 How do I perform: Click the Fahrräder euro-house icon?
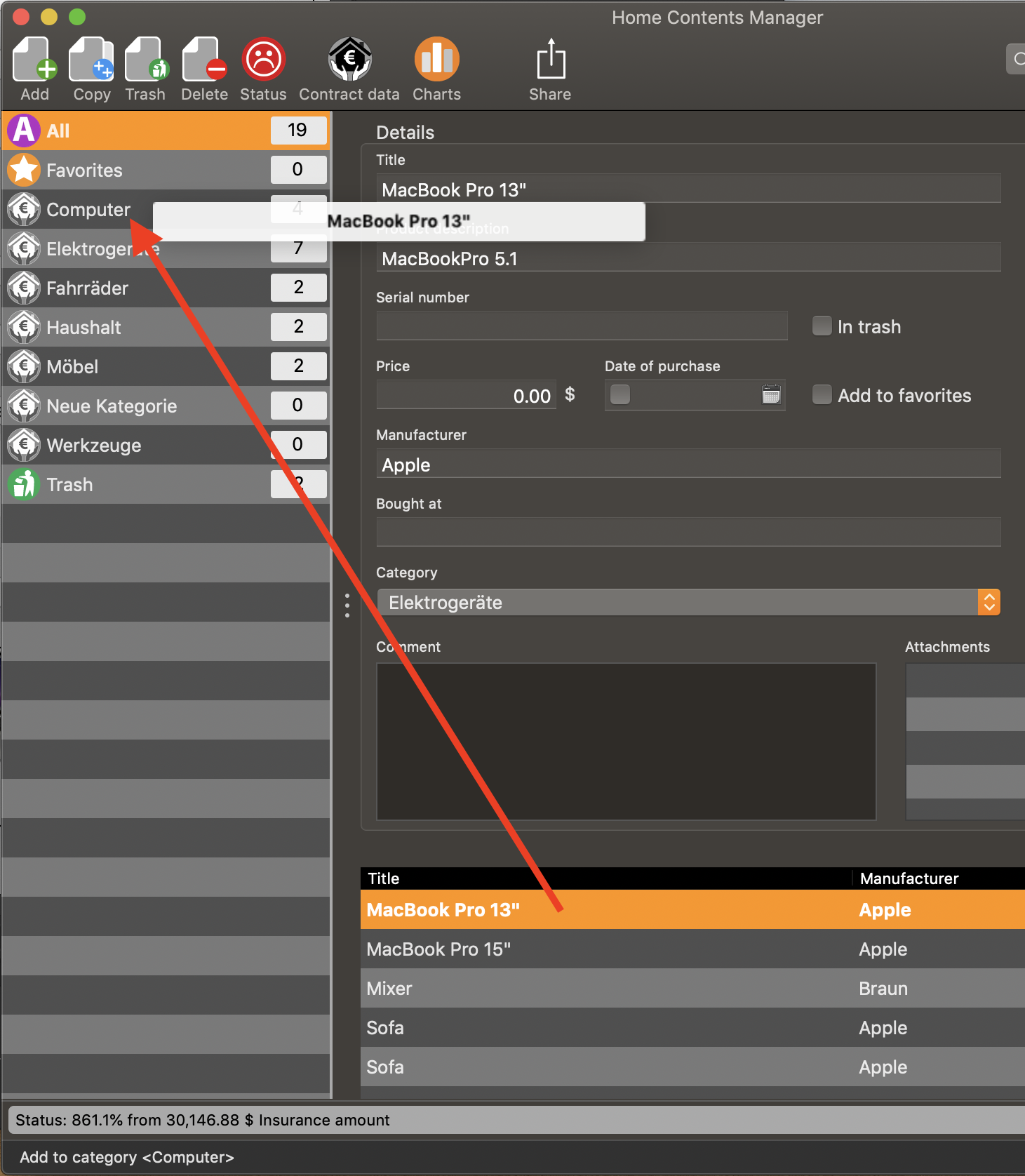point(24,288)
